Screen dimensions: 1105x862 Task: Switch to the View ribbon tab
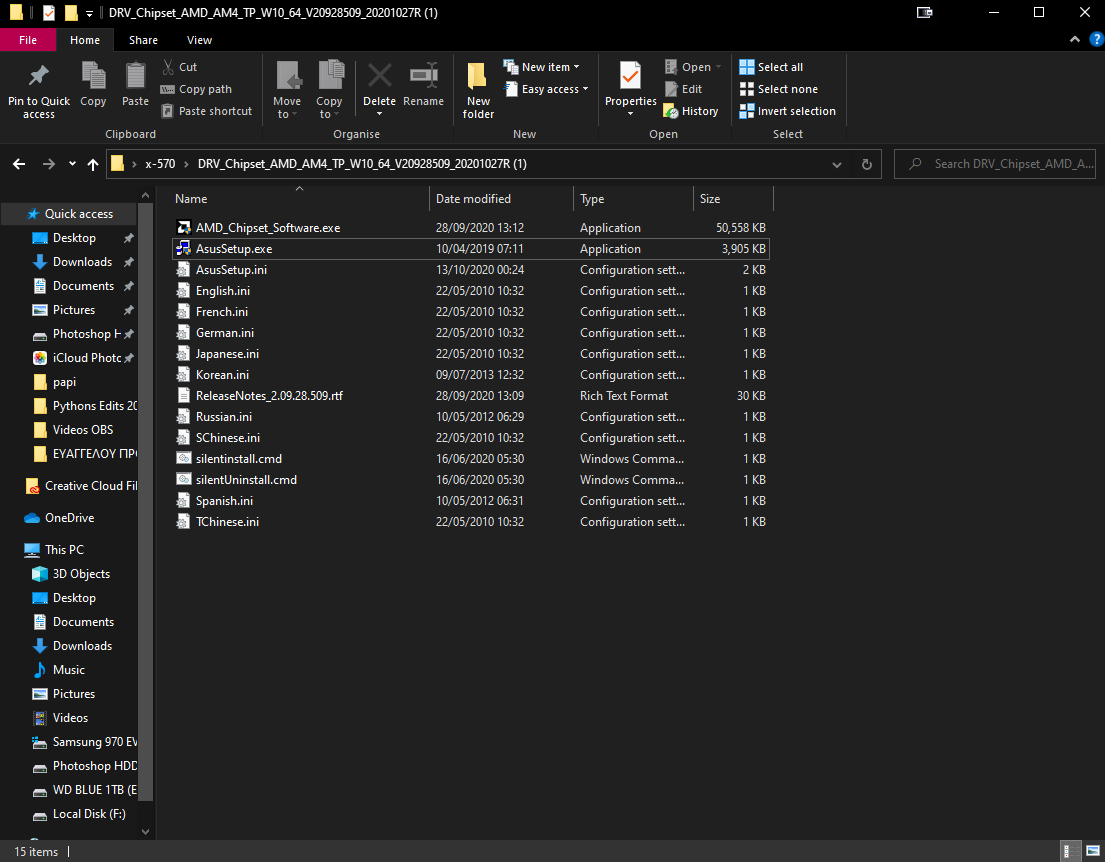tap(199, 40)
